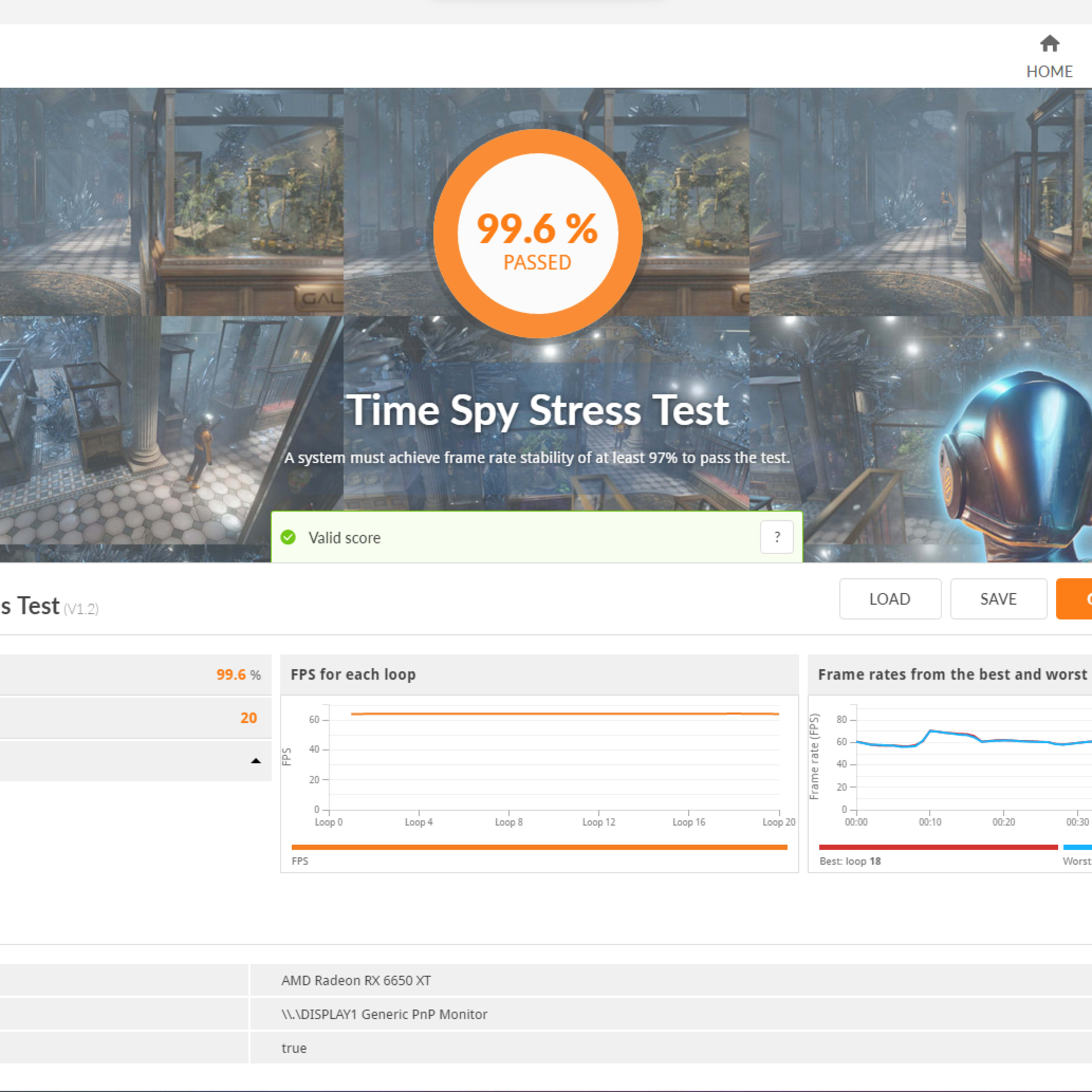Click the orange button beside SAVE
1092x1092 pixels.
1074,599
